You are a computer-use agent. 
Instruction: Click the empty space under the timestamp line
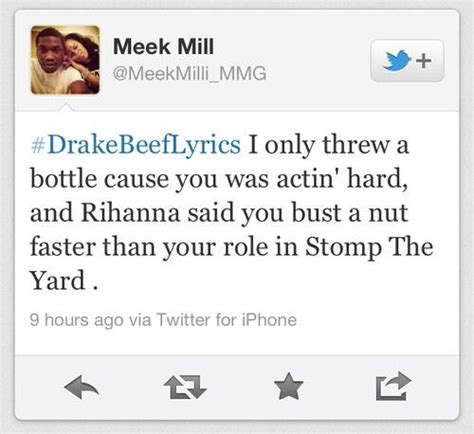[237, 342]
